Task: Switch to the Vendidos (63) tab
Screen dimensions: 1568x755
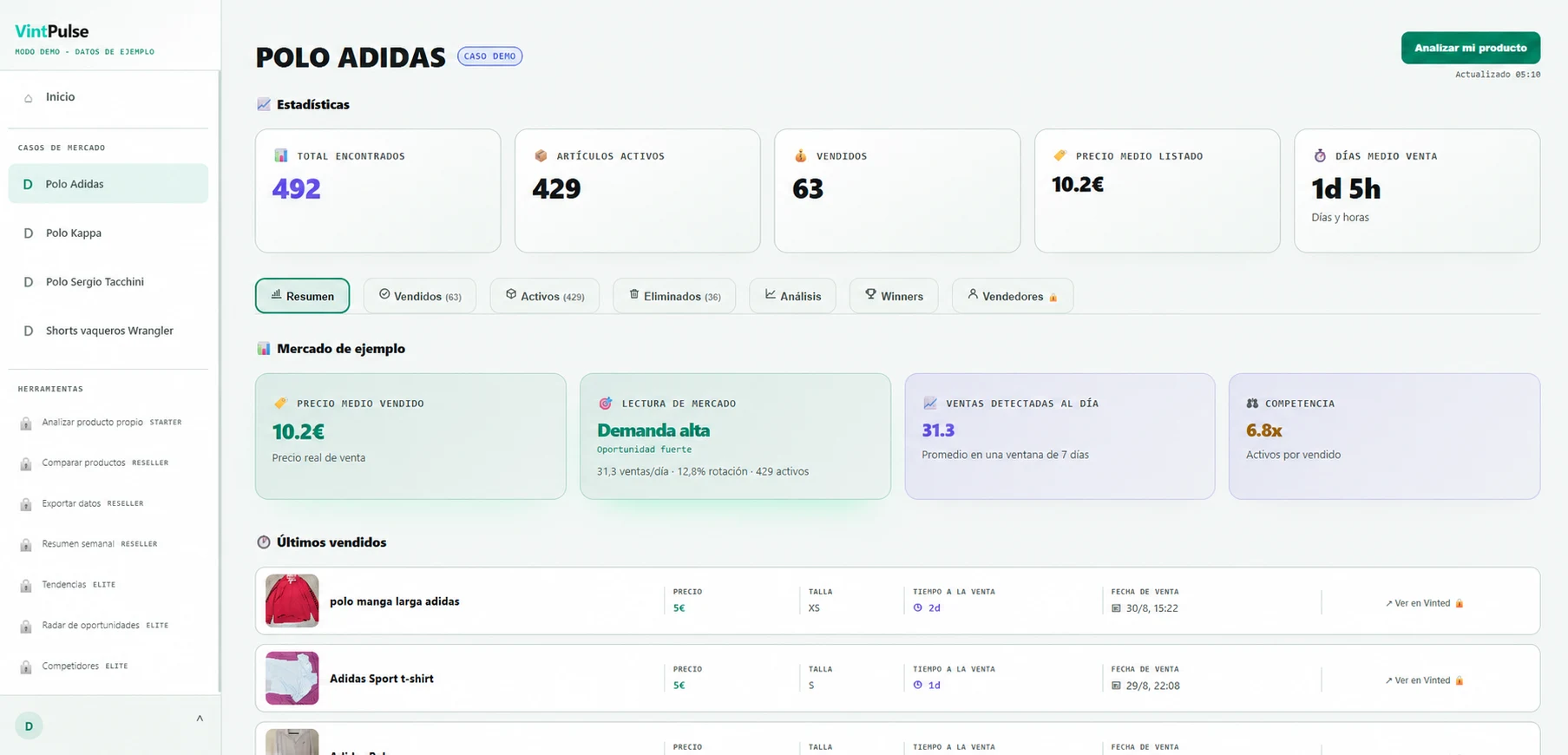Action: [x=420, y=296]
